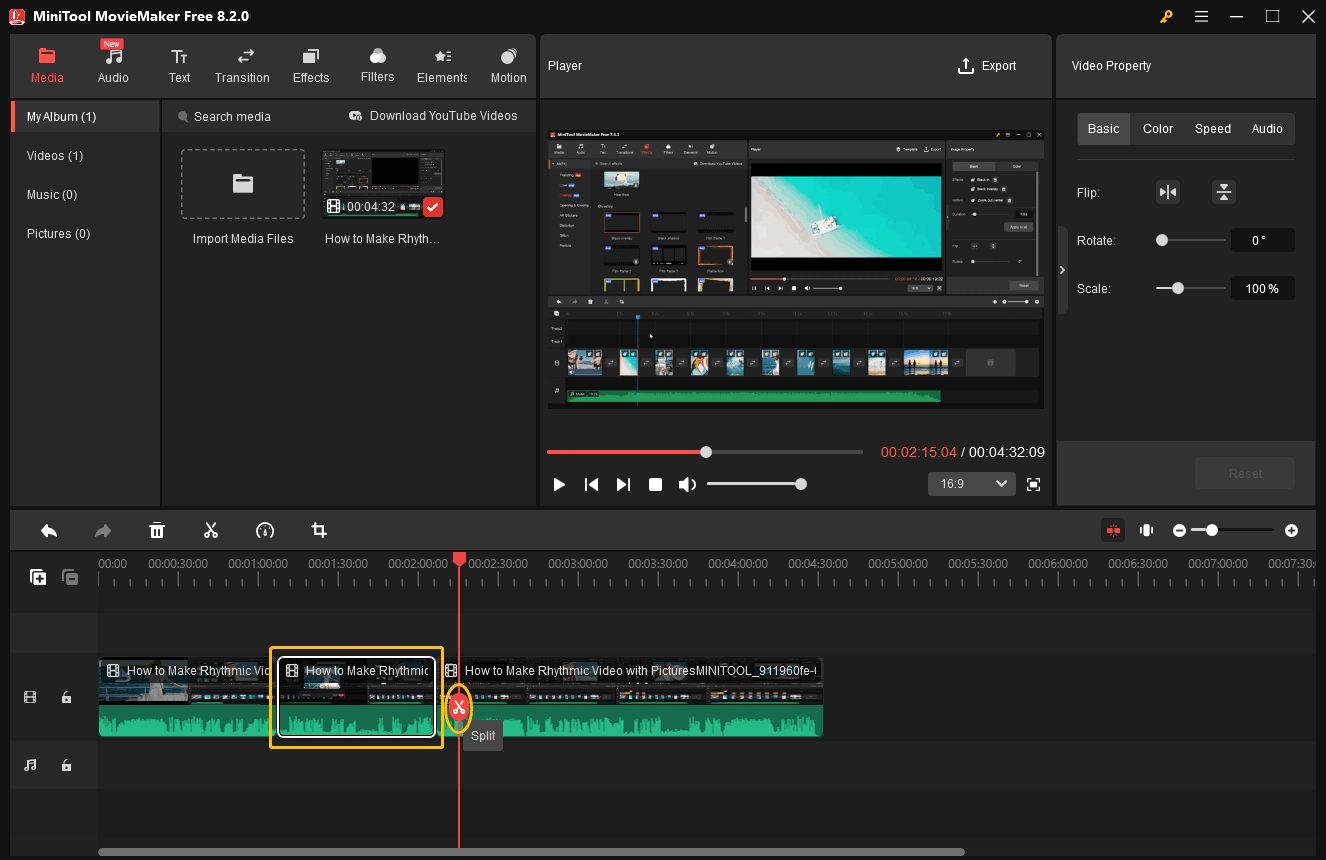Screen dimensions: 1326x860
Task: Add a new track
Action: [x=38, y=577]
